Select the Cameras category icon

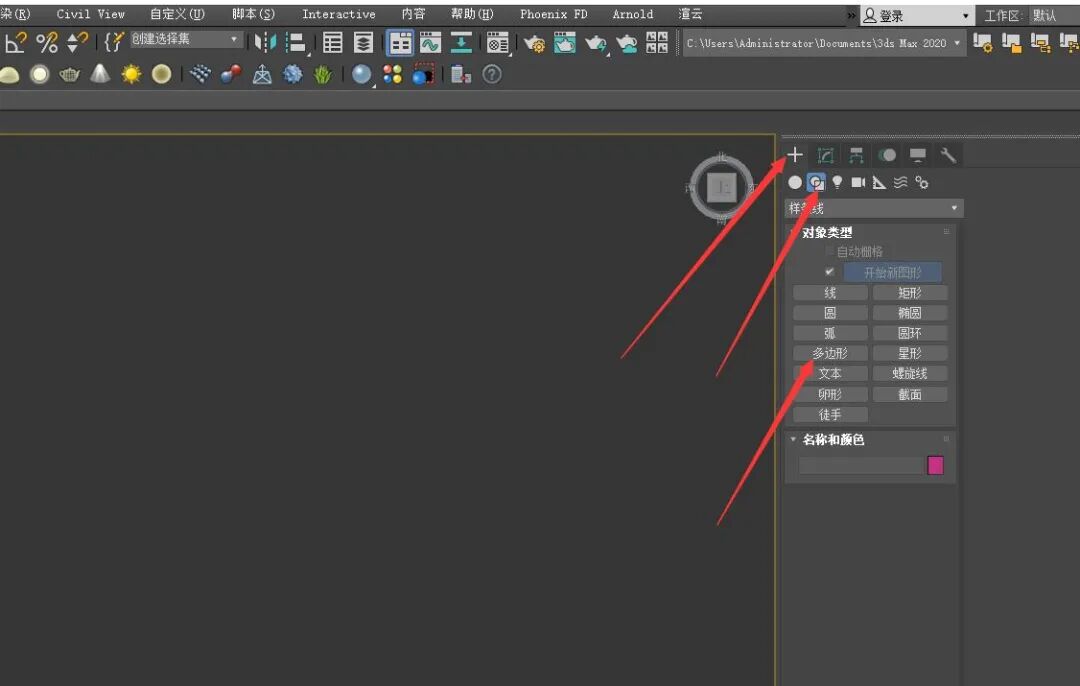point(858,183)
